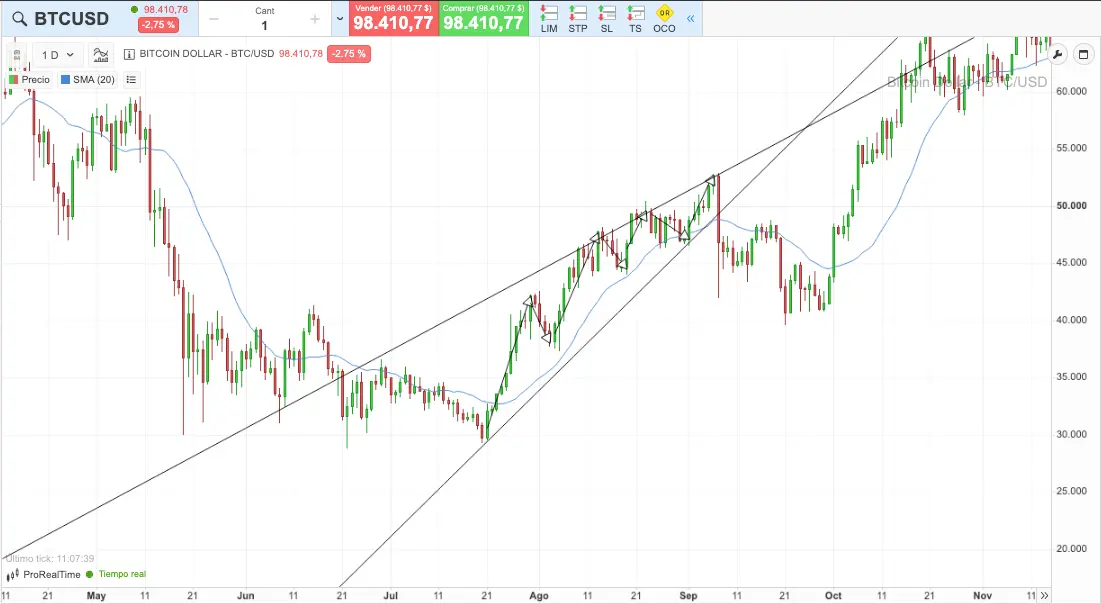This screenshot has height=604, width=1101.
Task: Open the indicator list icon beside SMA
Action: coord(132,79)
